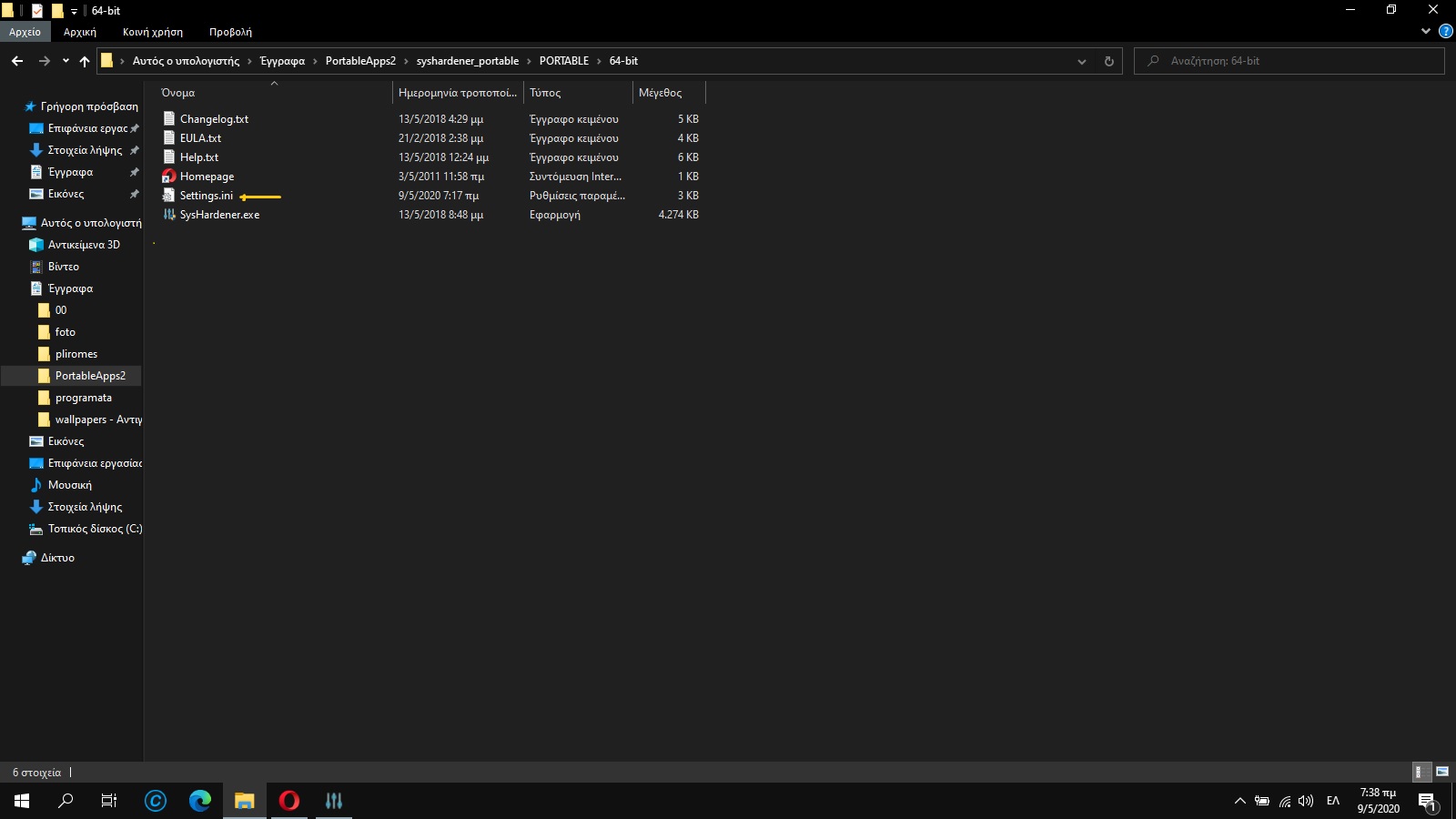
Task: Launch the CCleaner taskbar icon
Action: [156, 801]
